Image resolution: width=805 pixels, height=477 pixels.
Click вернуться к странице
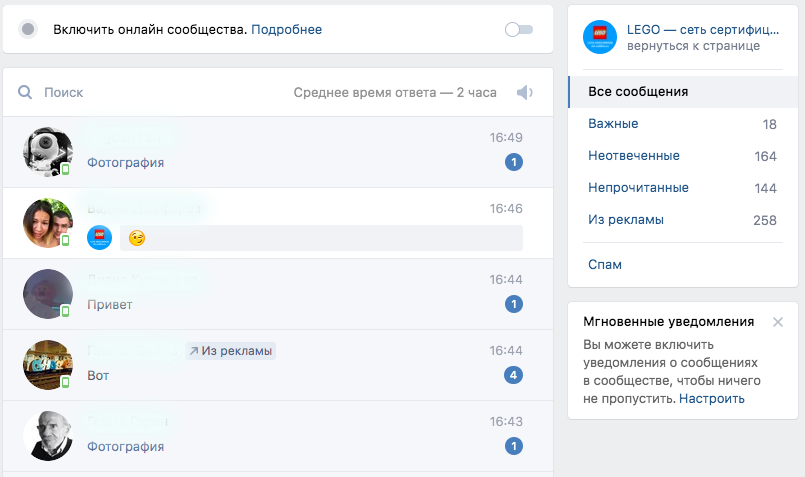(693, 46)
